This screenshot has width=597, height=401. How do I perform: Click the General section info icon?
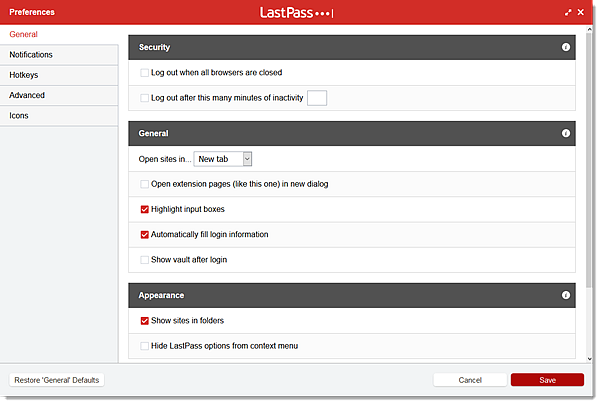coord(565,133)
